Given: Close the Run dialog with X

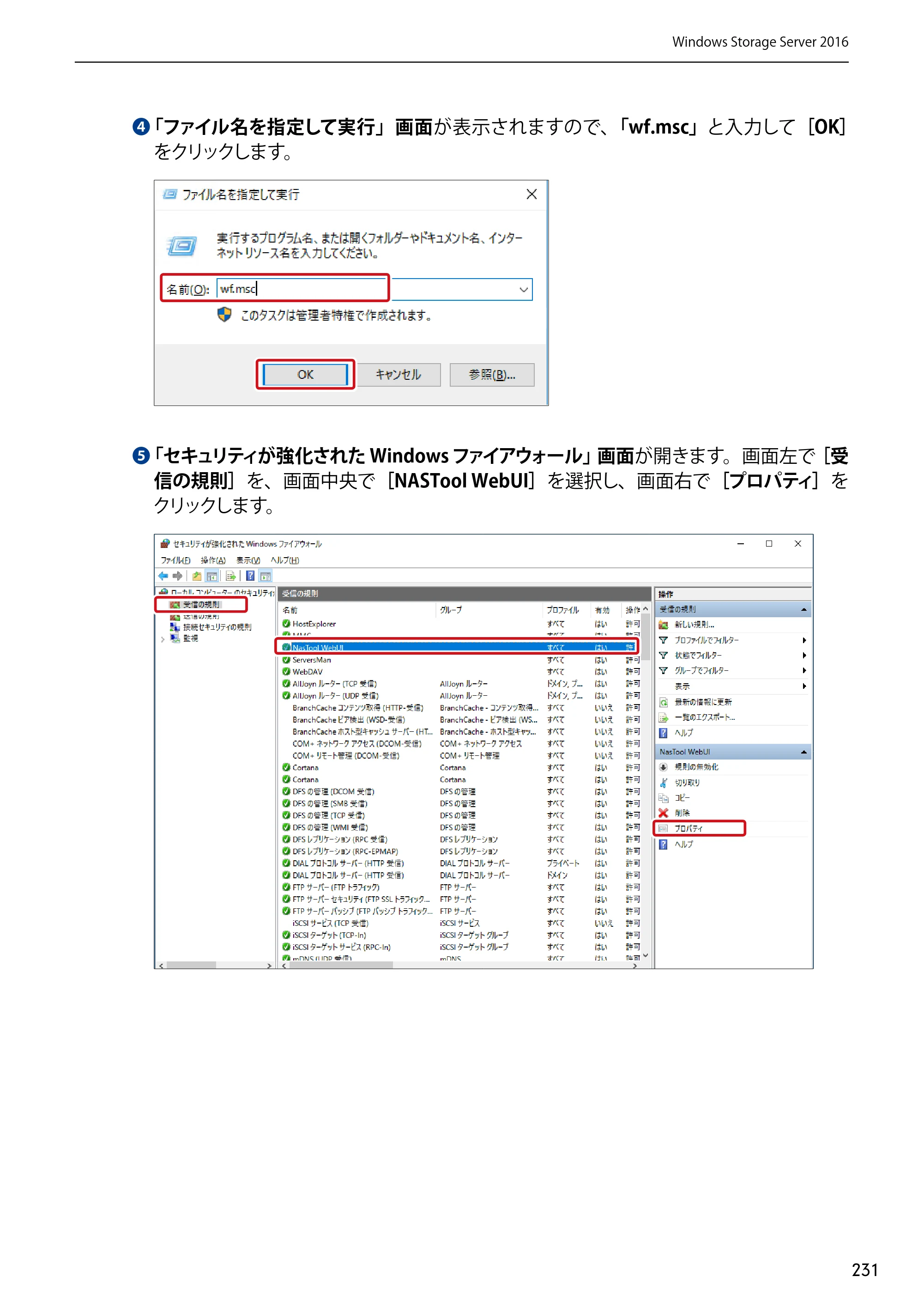Looking at the screenshot, I should pyautogui.click(x=531, y=194).
